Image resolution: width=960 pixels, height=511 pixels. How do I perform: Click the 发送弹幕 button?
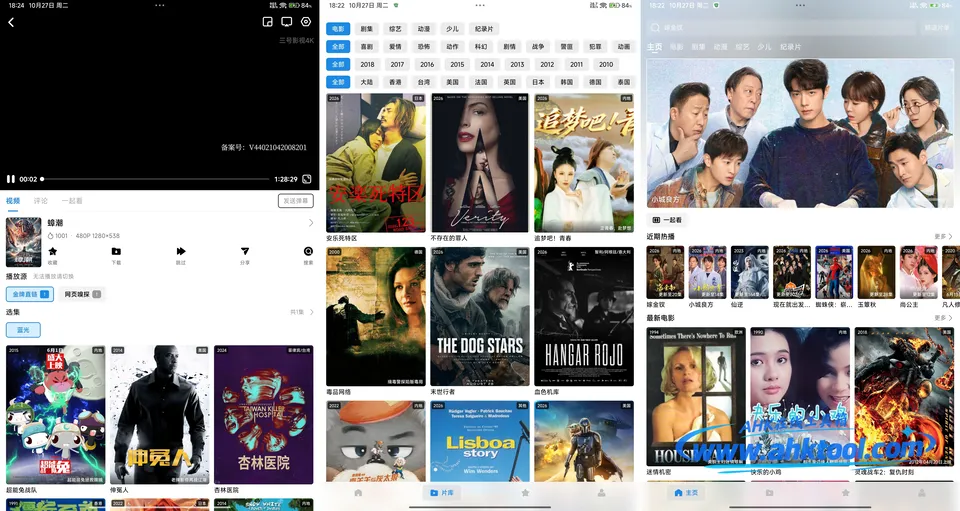(x=296, y=201)
